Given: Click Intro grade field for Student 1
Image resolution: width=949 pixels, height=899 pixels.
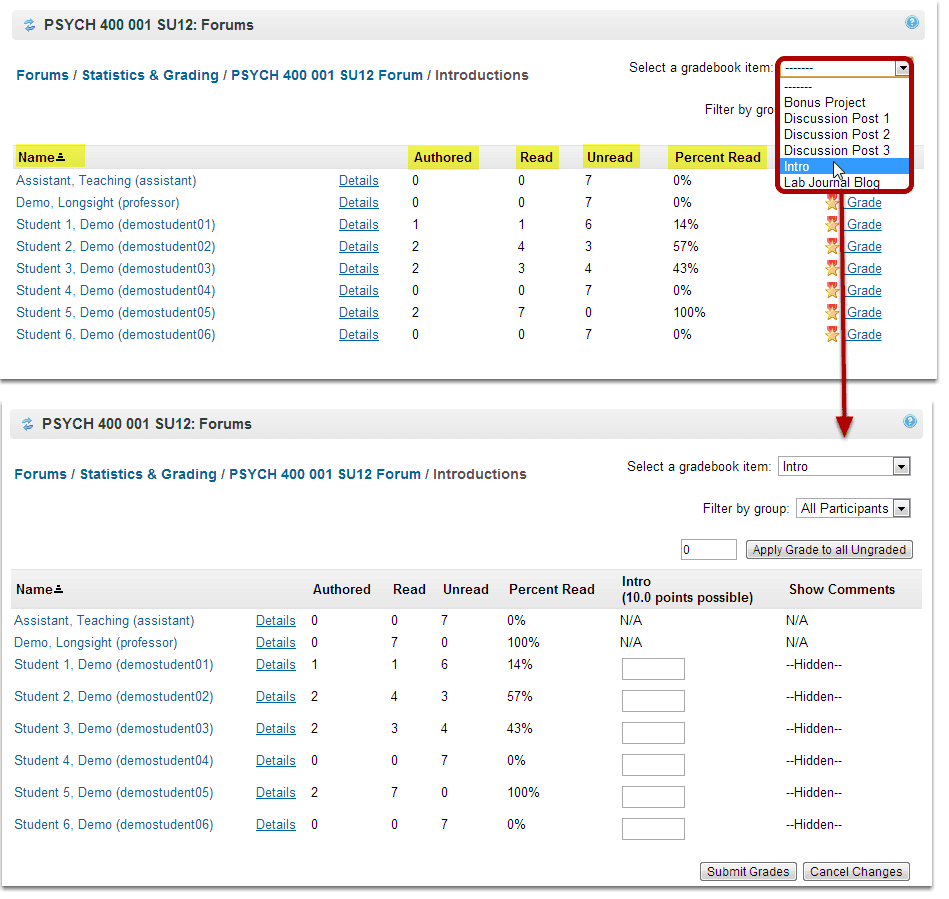Looking at the screenshot, I should coord(653,669).
